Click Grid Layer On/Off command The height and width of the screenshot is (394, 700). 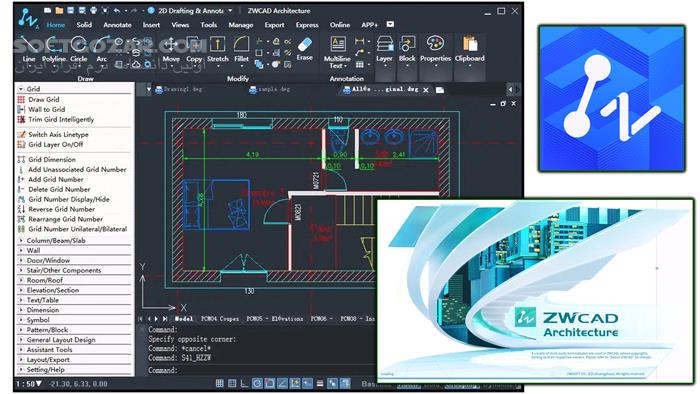coord(56,145)
